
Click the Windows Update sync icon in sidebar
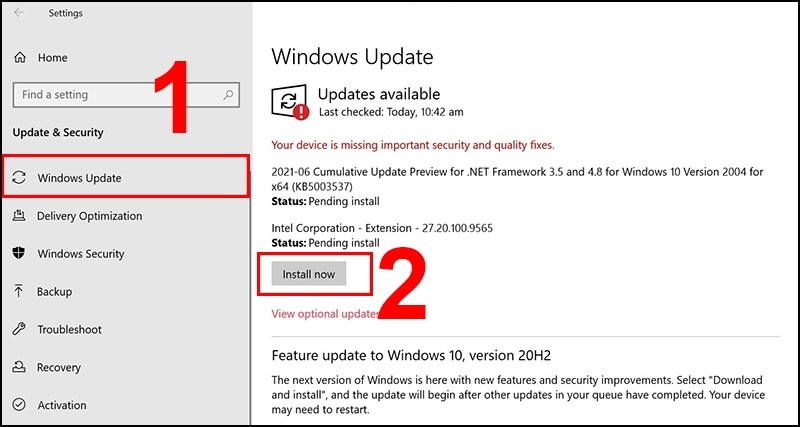click(18, 178)
